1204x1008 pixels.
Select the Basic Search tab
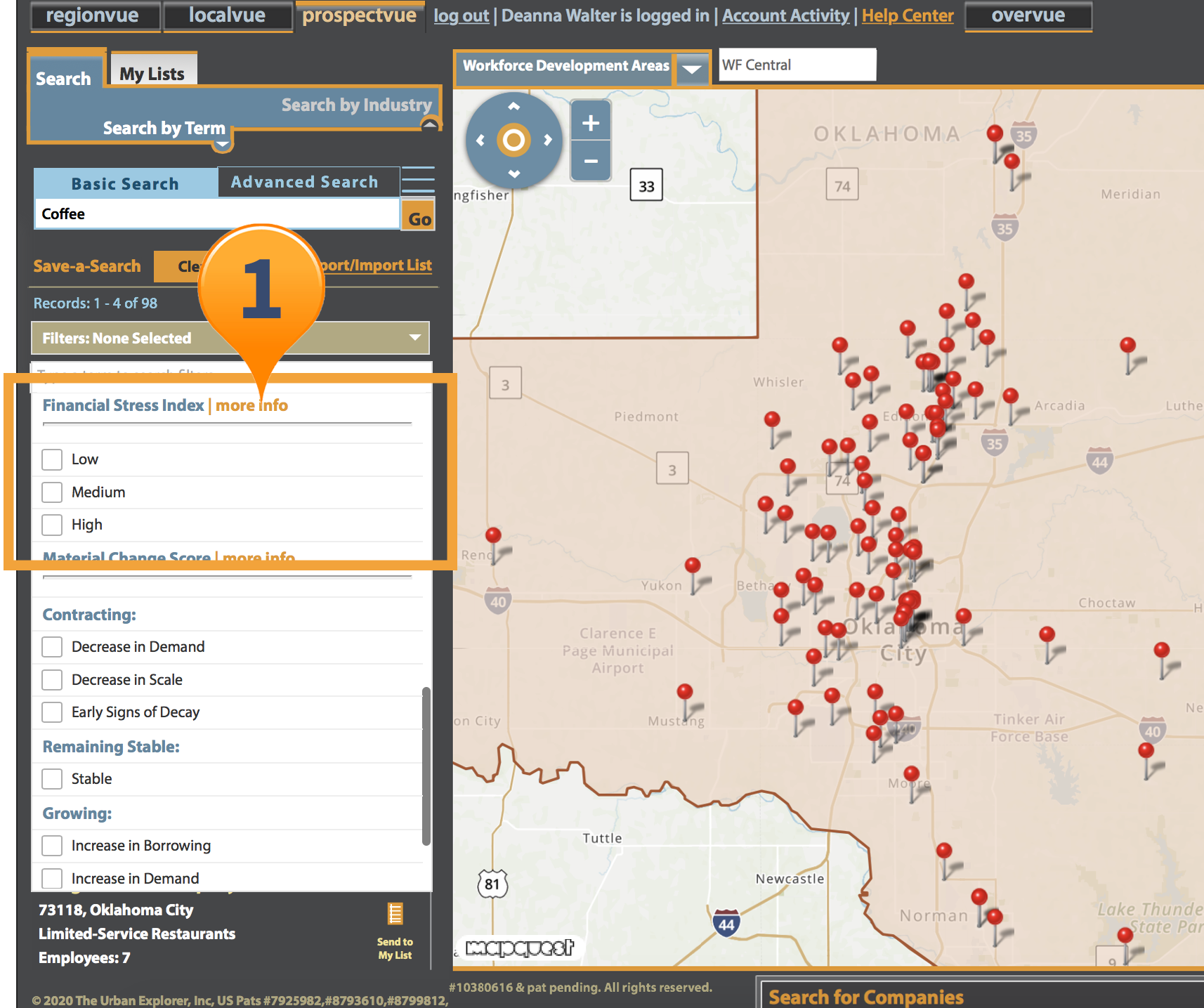click(x=125, y=183)
